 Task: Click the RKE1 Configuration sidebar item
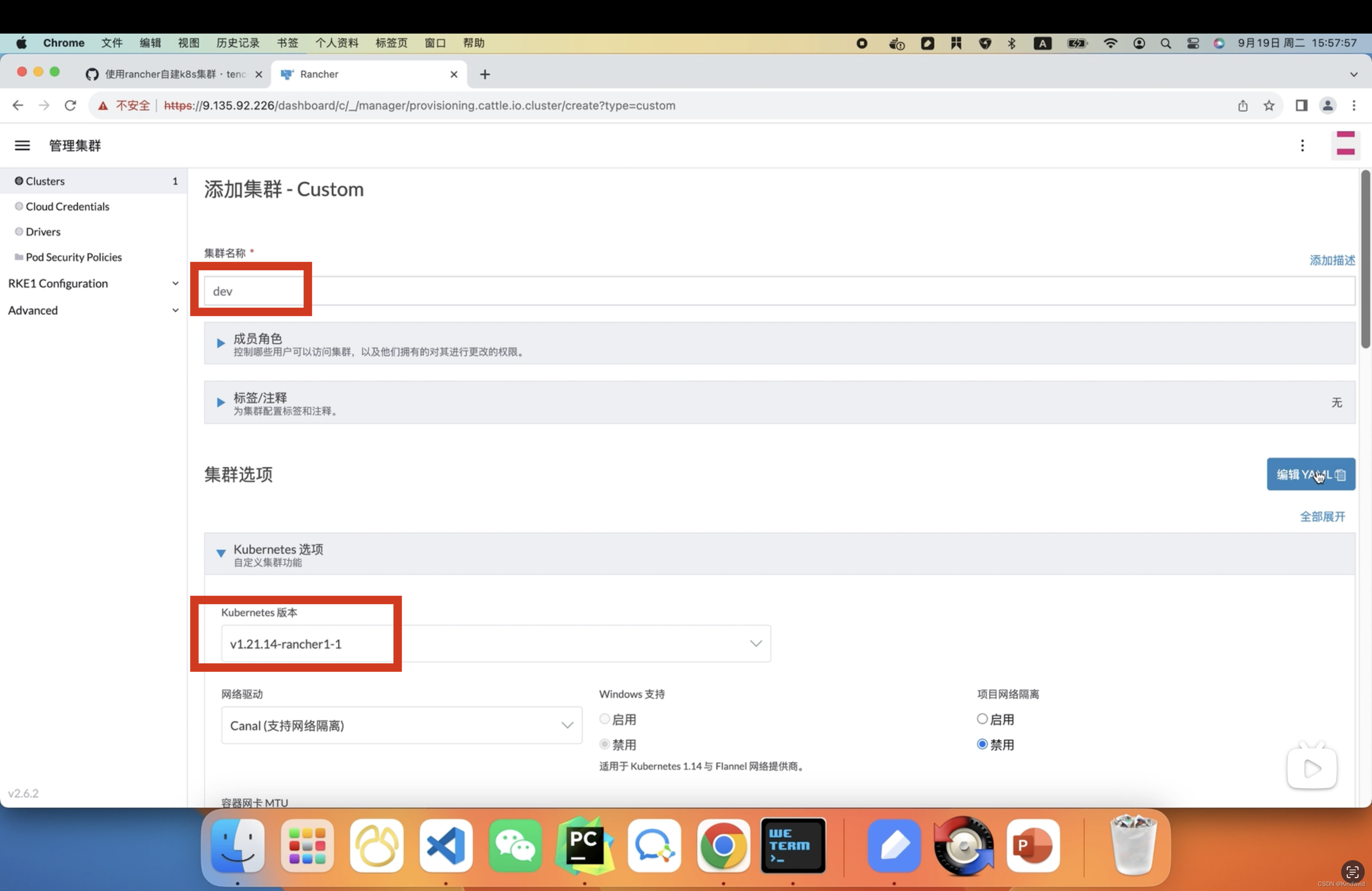pos(57,283)
